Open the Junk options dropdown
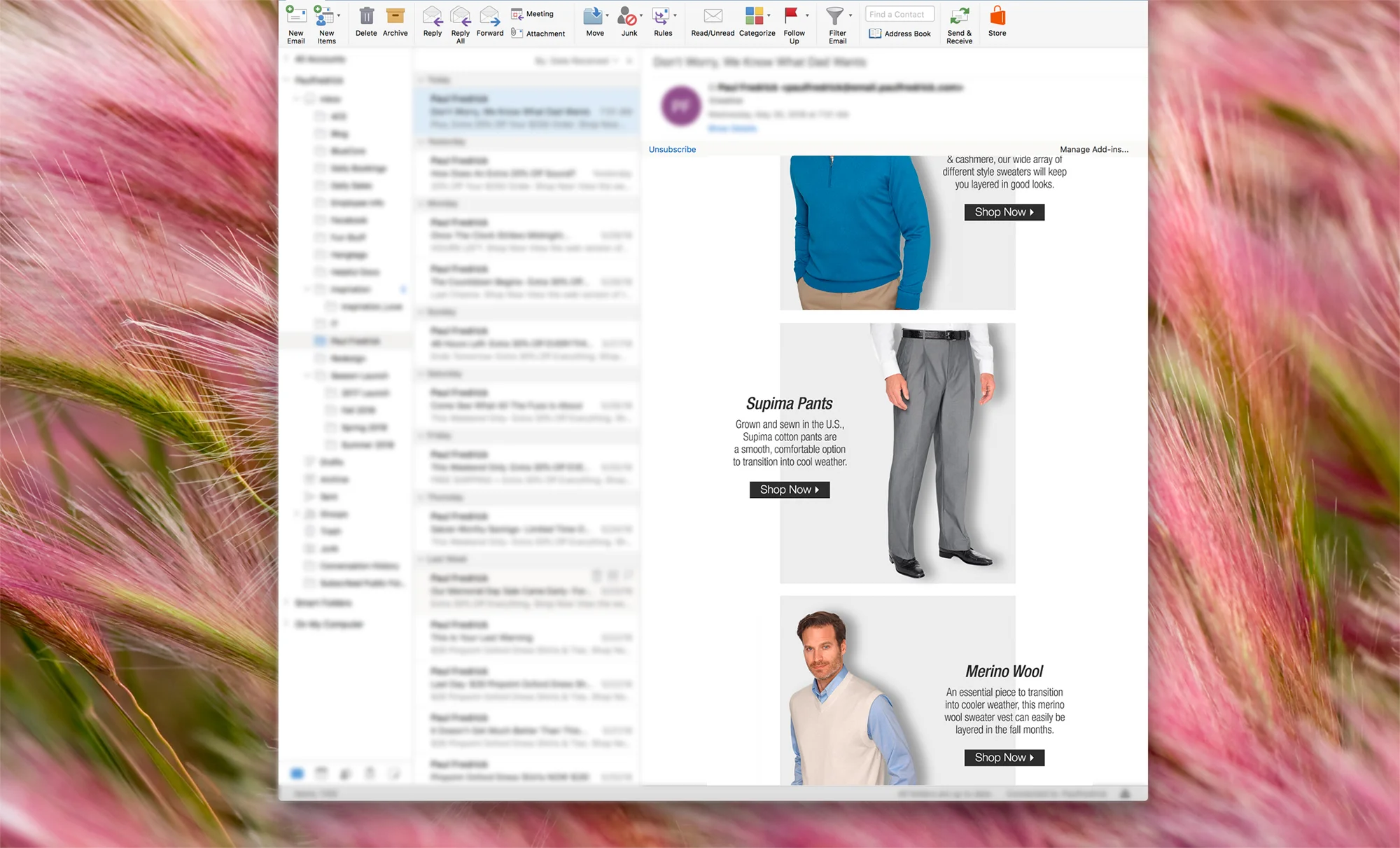This screenshot has height=848, width=1400. (641, 15)
